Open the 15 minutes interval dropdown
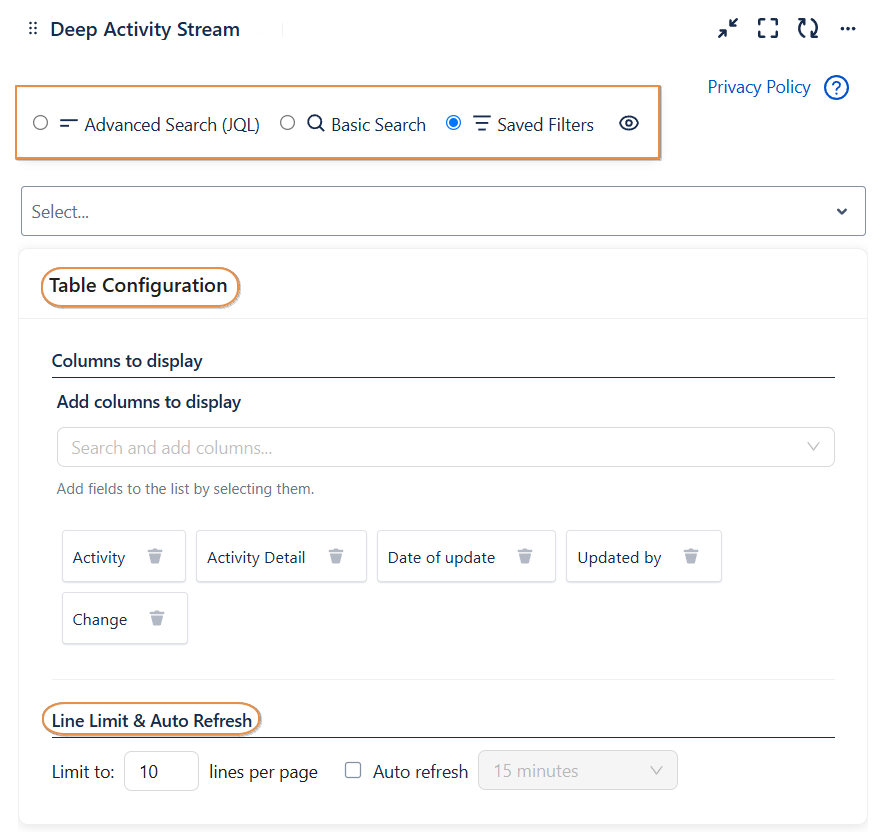This screenshot has height=832, width=874. [x=578, y=771]
